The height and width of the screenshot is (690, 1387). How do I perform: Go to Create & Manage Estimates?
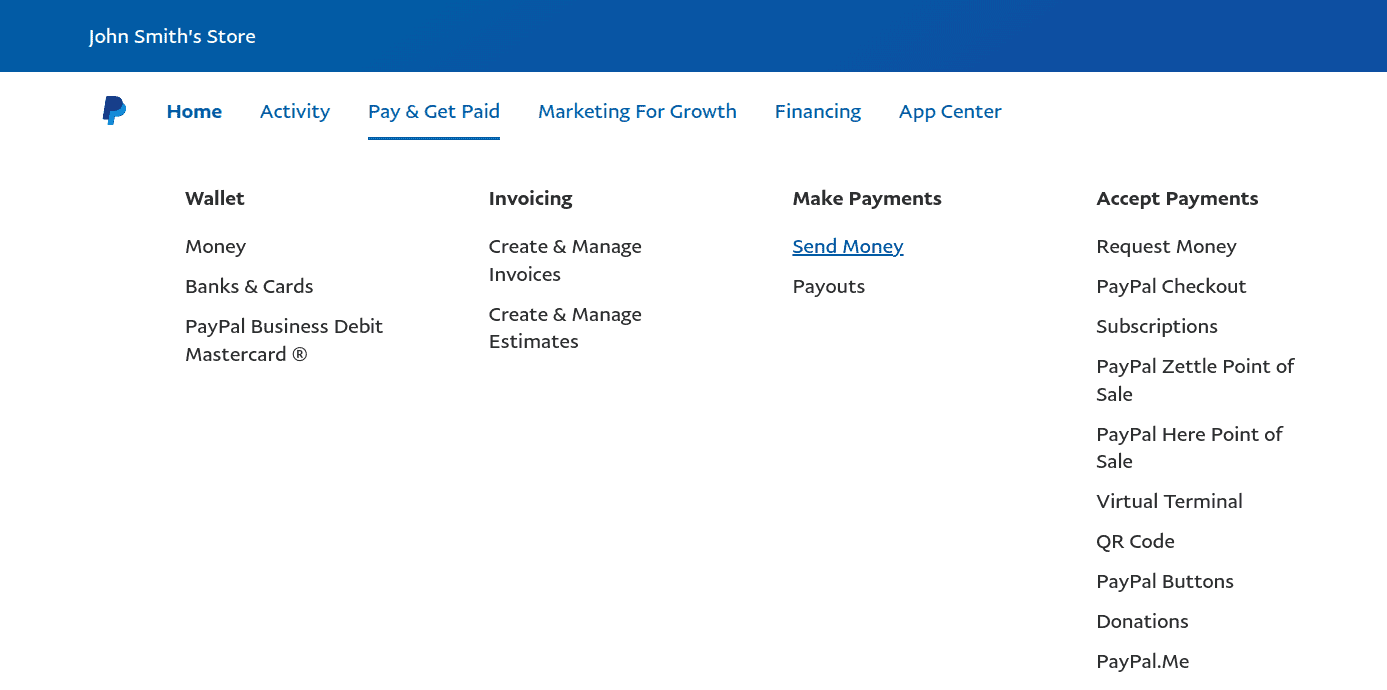point(565,328)
